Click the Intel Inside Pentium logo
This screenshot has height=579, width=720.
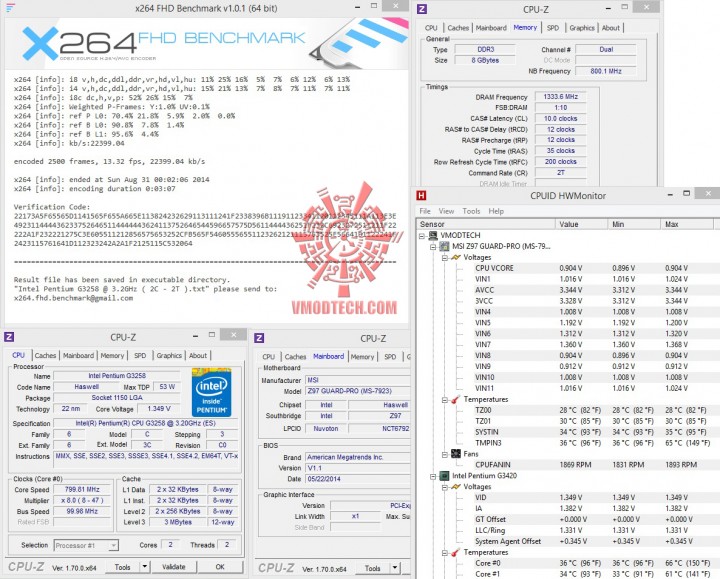211,392
